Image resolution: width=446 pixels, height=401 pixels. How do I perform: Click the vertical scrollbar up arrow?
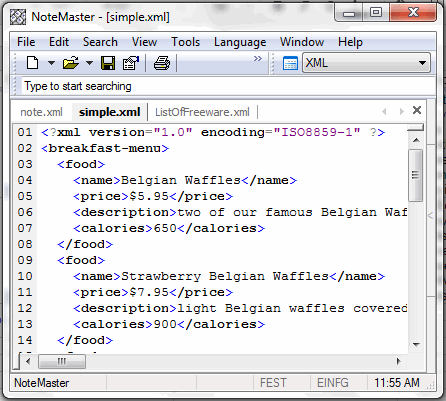point(416,140)
